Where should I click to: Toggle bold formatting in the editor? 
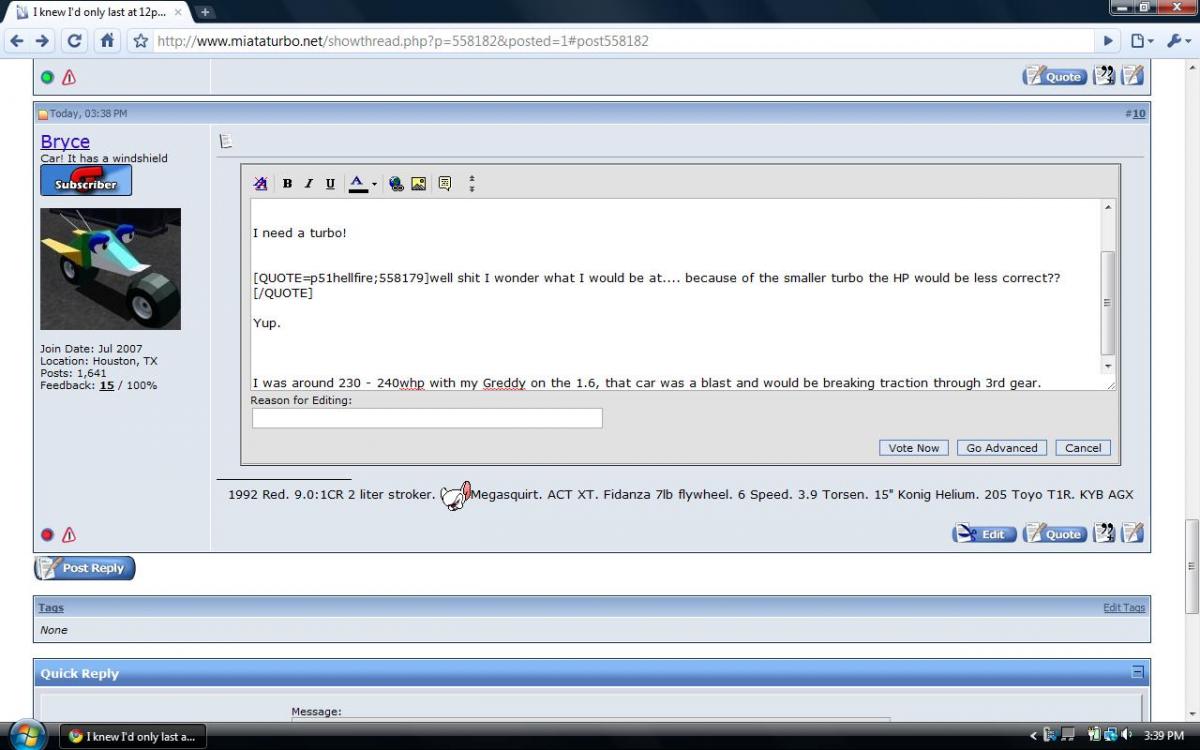(287, 183)
